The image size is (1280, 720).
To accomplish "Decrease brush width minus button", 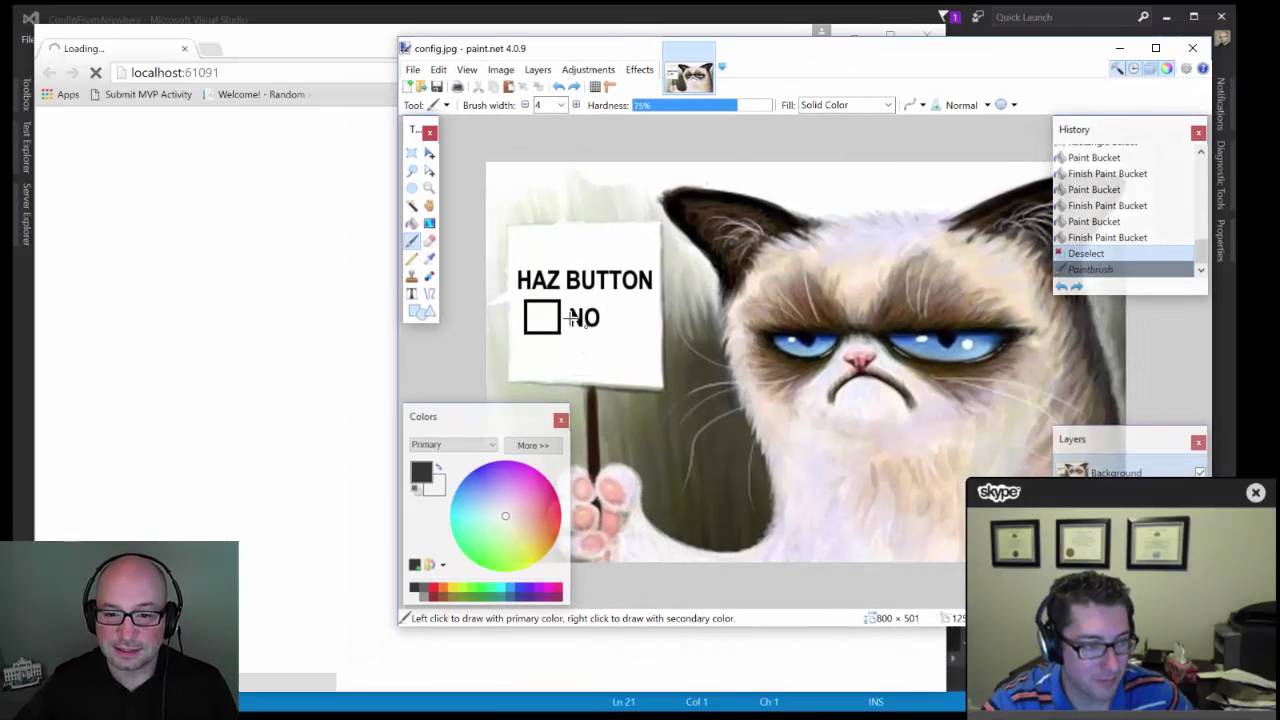I will coord(525,105).
